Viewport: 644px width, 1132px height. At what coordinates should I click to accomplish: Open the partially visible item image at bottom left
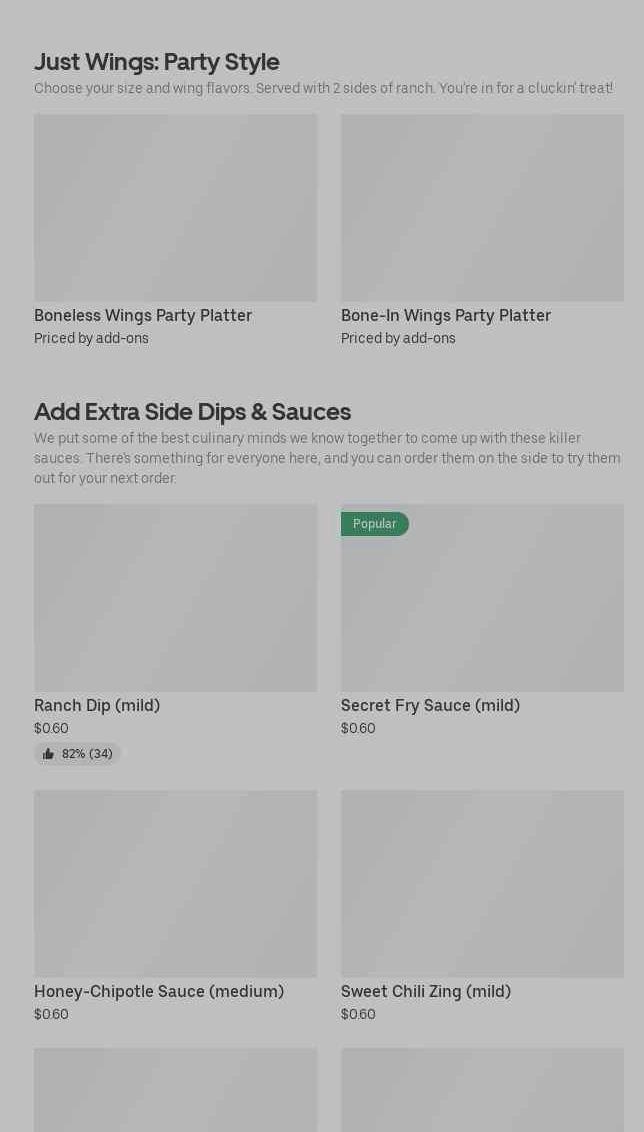175,1090
